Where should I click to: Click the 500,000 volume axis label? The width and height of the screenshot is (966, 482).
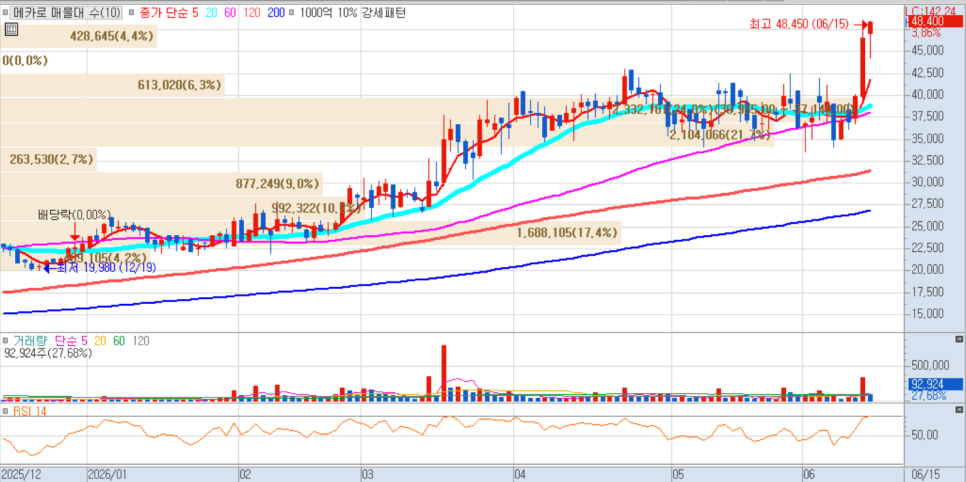point(928,365)
